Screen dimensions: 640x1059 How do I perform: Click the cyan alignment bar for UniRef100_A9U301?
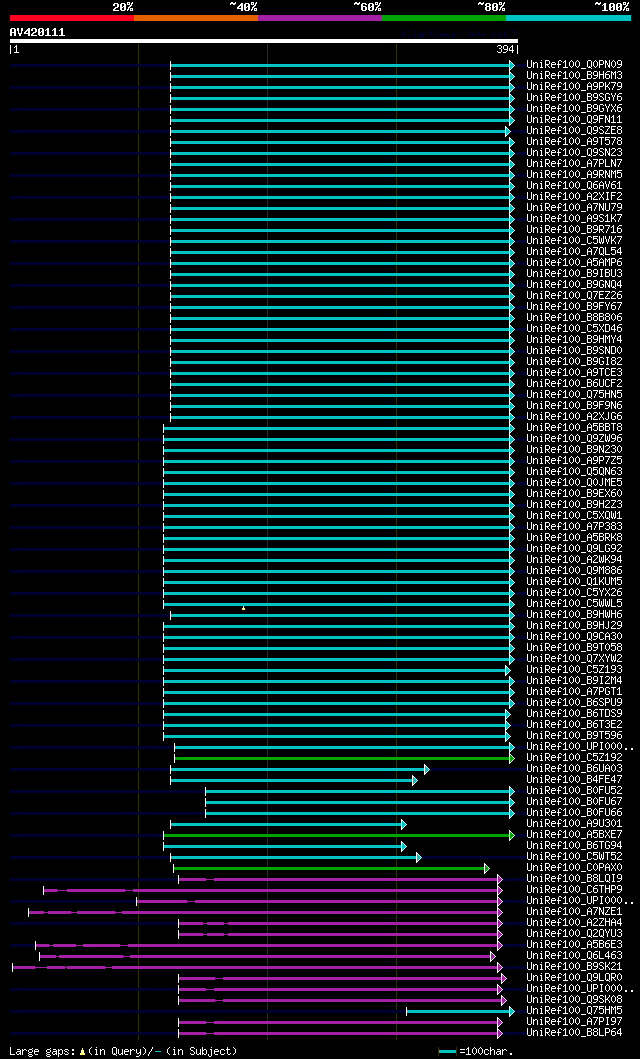(288, 824)
